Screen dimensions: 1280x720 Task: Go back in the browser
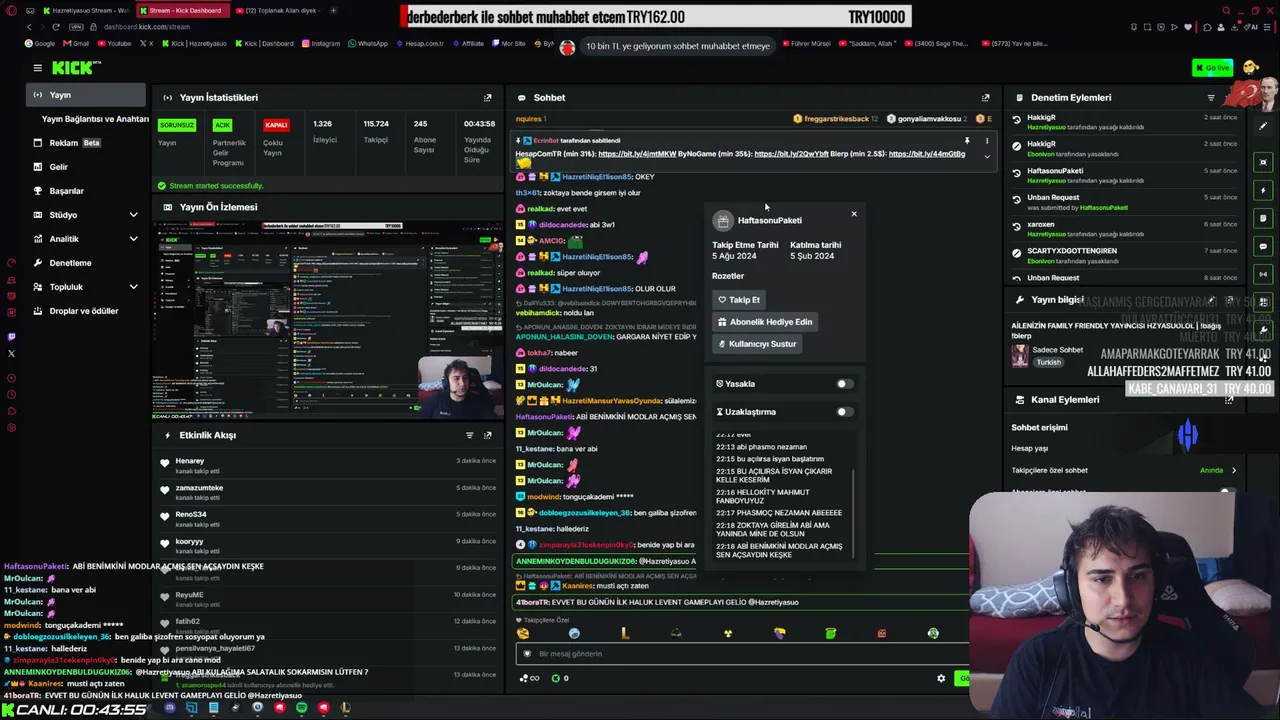coord(29,27)
